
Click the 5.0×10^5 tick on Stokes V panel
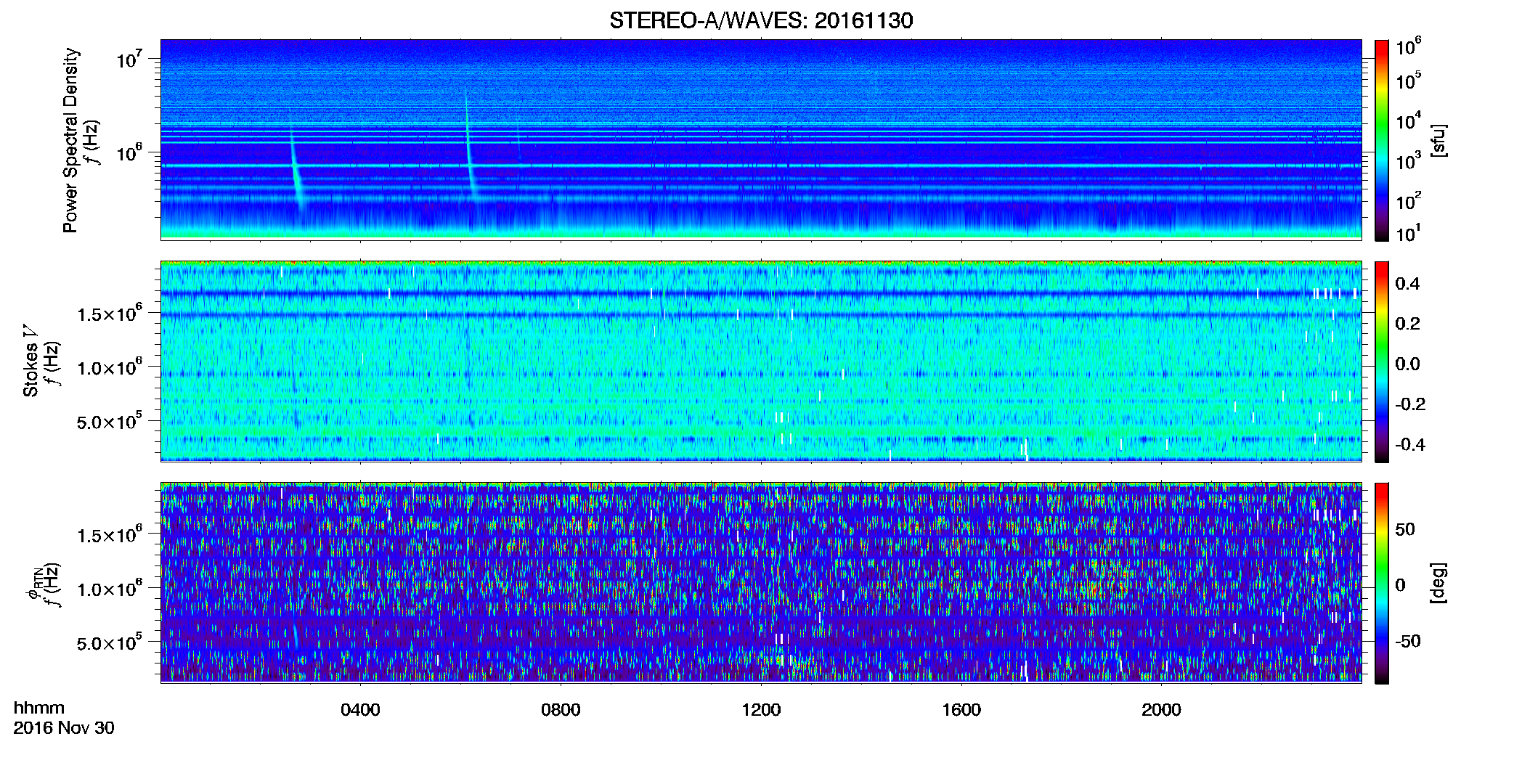click(x=109, y=421)
